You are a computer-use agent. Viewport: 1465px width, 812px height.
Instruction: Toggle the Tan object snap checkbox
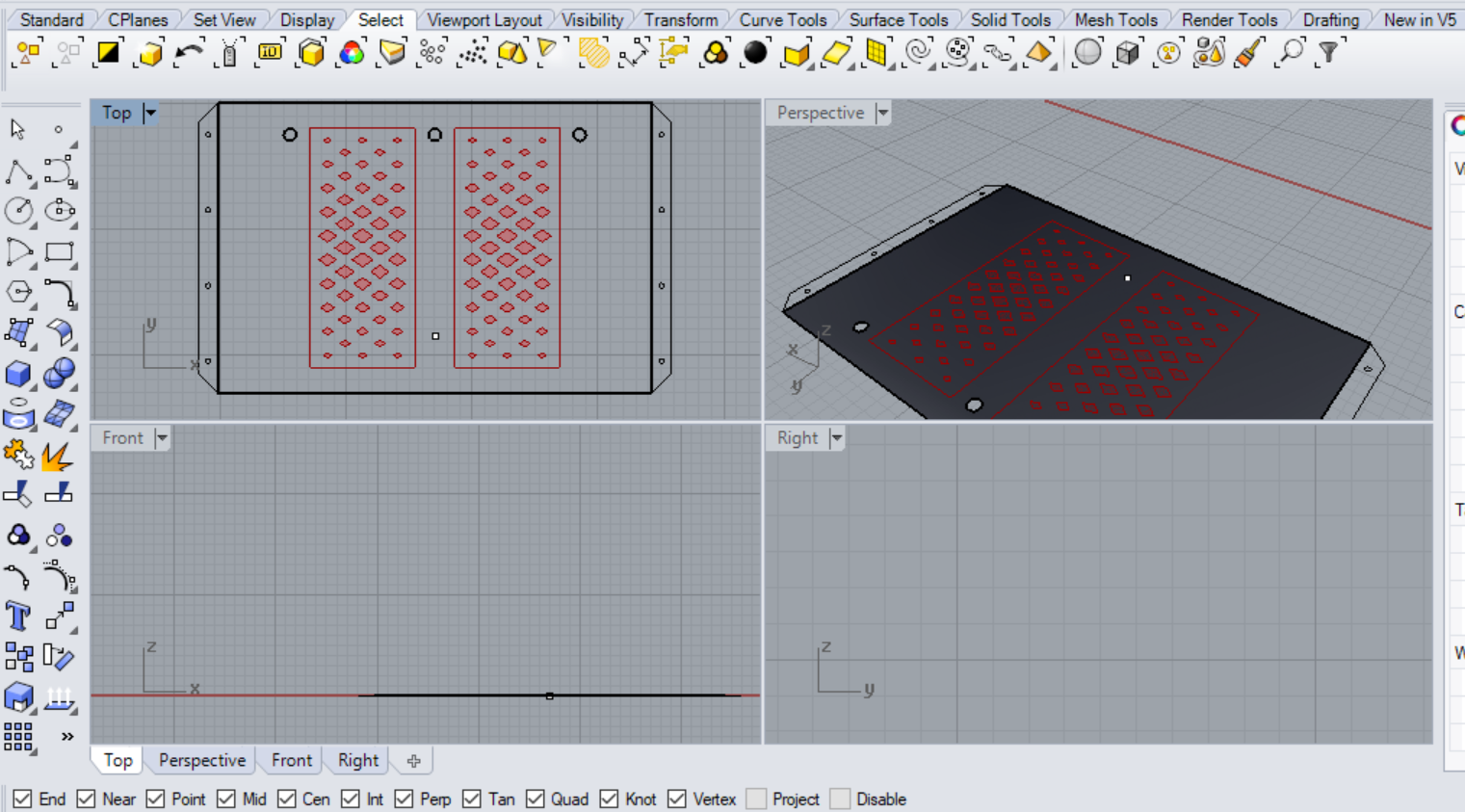472,799
